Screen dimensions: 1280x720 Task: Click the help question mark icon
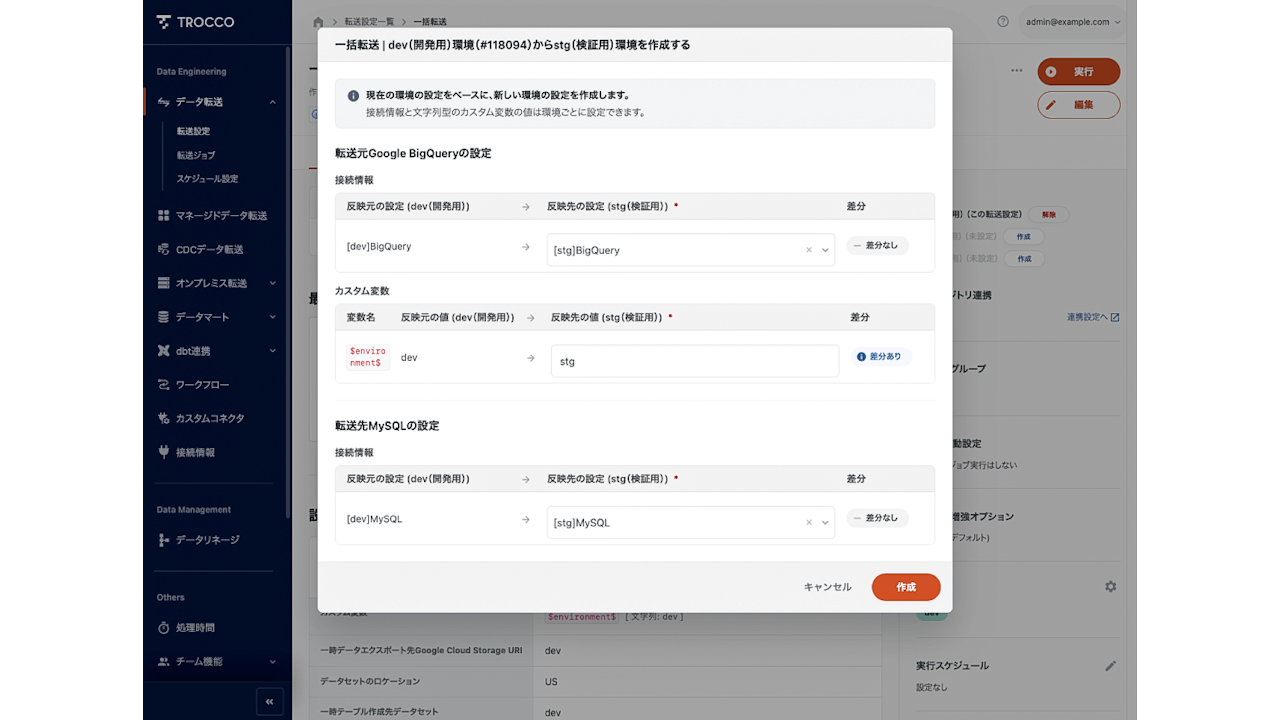coord(1003,21)
